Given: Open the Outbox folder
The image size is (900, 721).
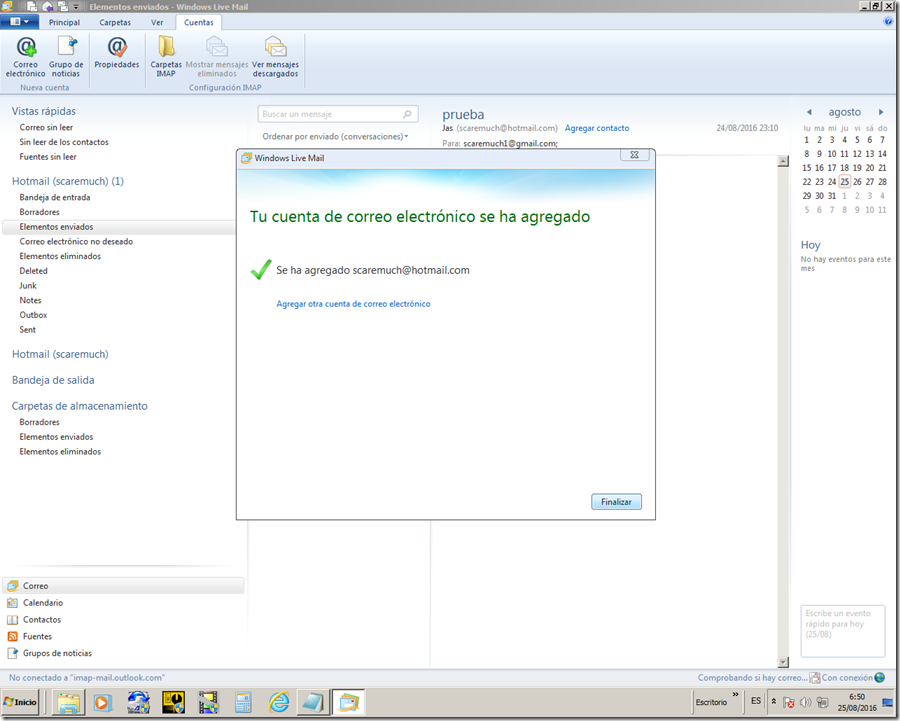Looking at the screenshot, I should coord(33,315).
